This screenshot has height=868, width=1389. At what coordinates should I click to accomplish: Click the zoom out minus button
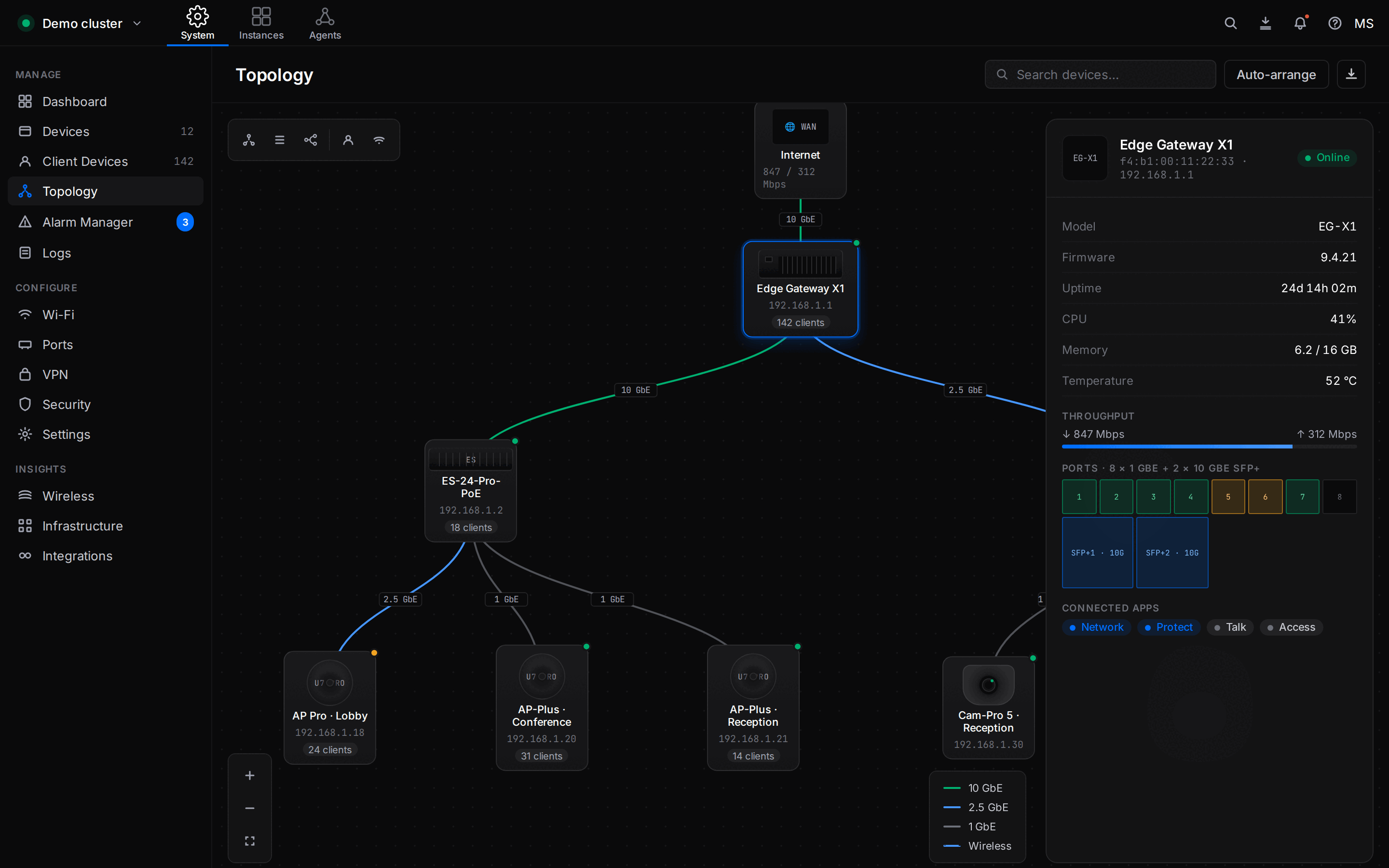250,808
